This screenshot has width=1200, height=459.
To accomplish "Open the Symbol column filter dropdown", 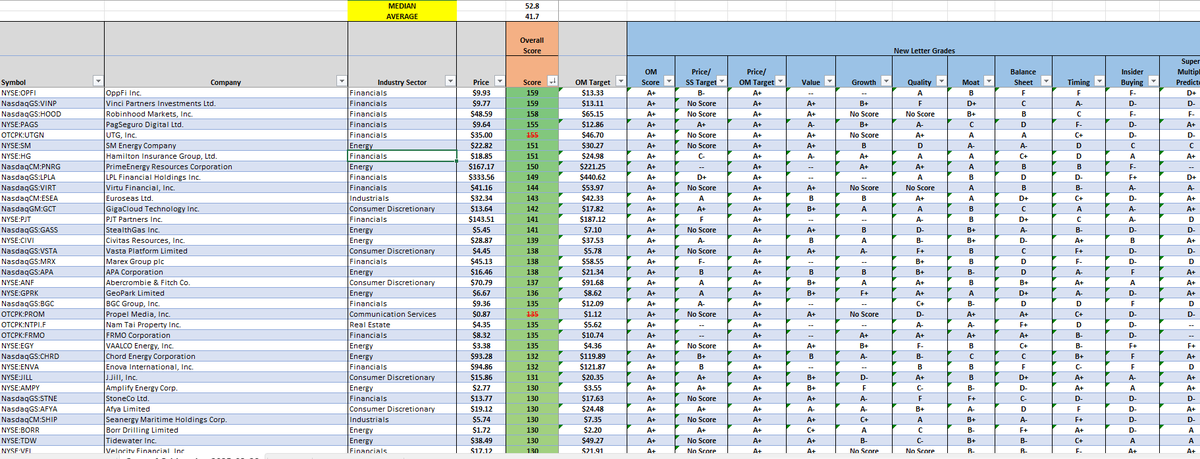I will 97,82.
